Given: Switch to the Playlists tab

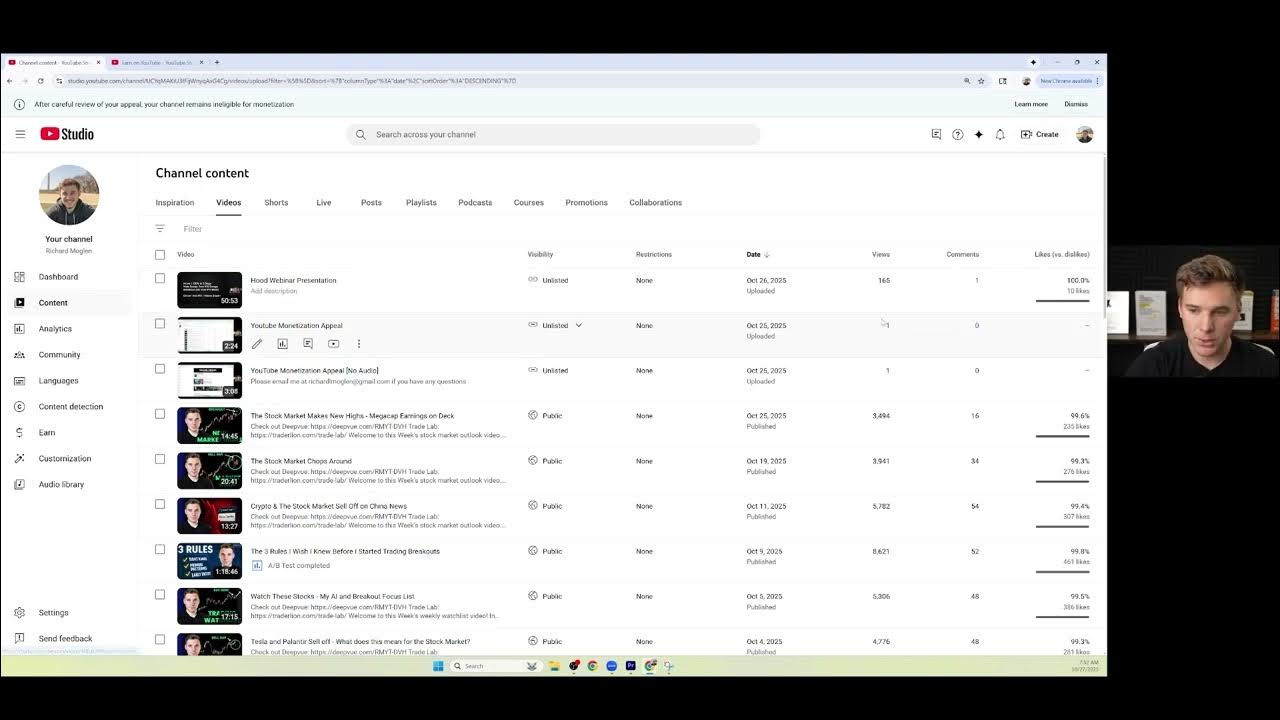Looking at the screenshot, I should coord(421,203).
